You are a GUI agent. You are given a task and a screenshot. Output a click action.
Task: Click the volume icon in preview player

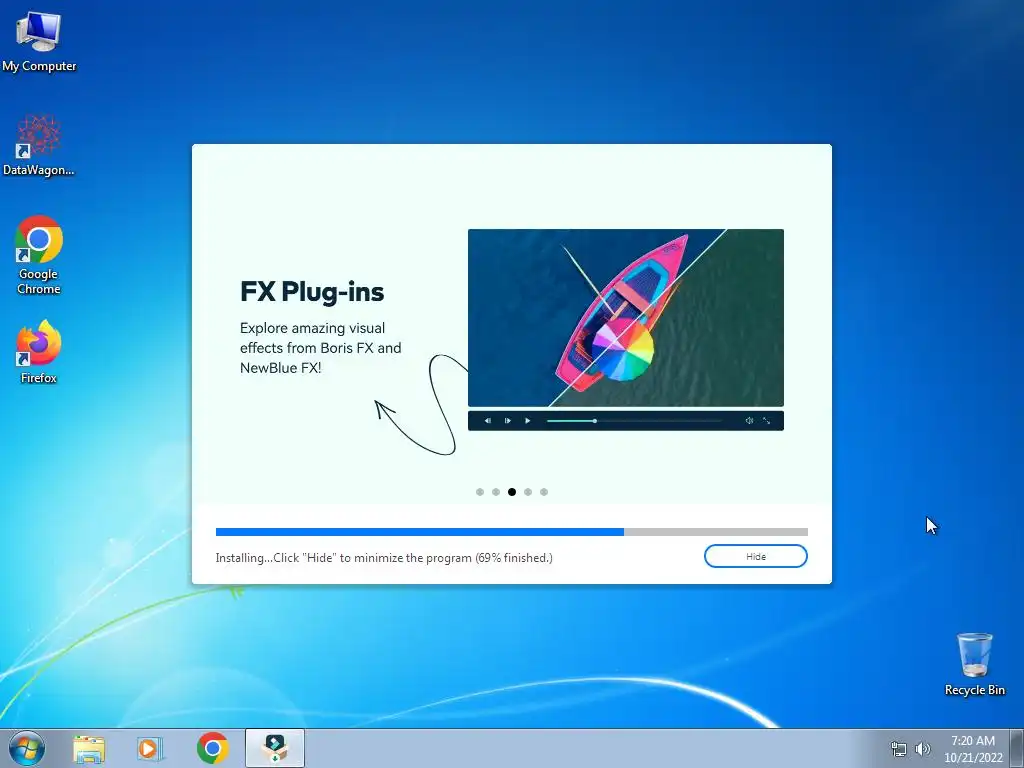749,421
